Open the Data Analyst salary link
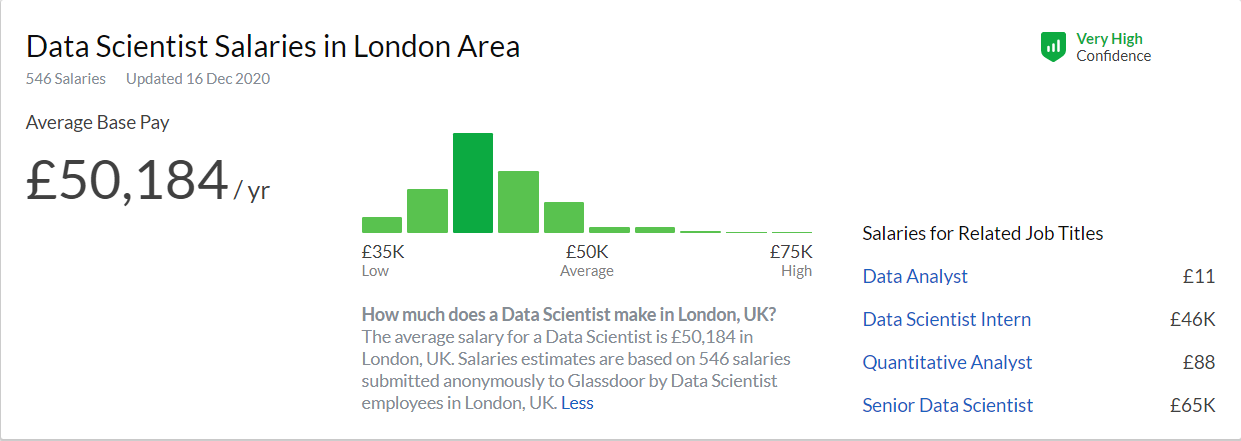Screen dimensions: 1241x441 915,277
